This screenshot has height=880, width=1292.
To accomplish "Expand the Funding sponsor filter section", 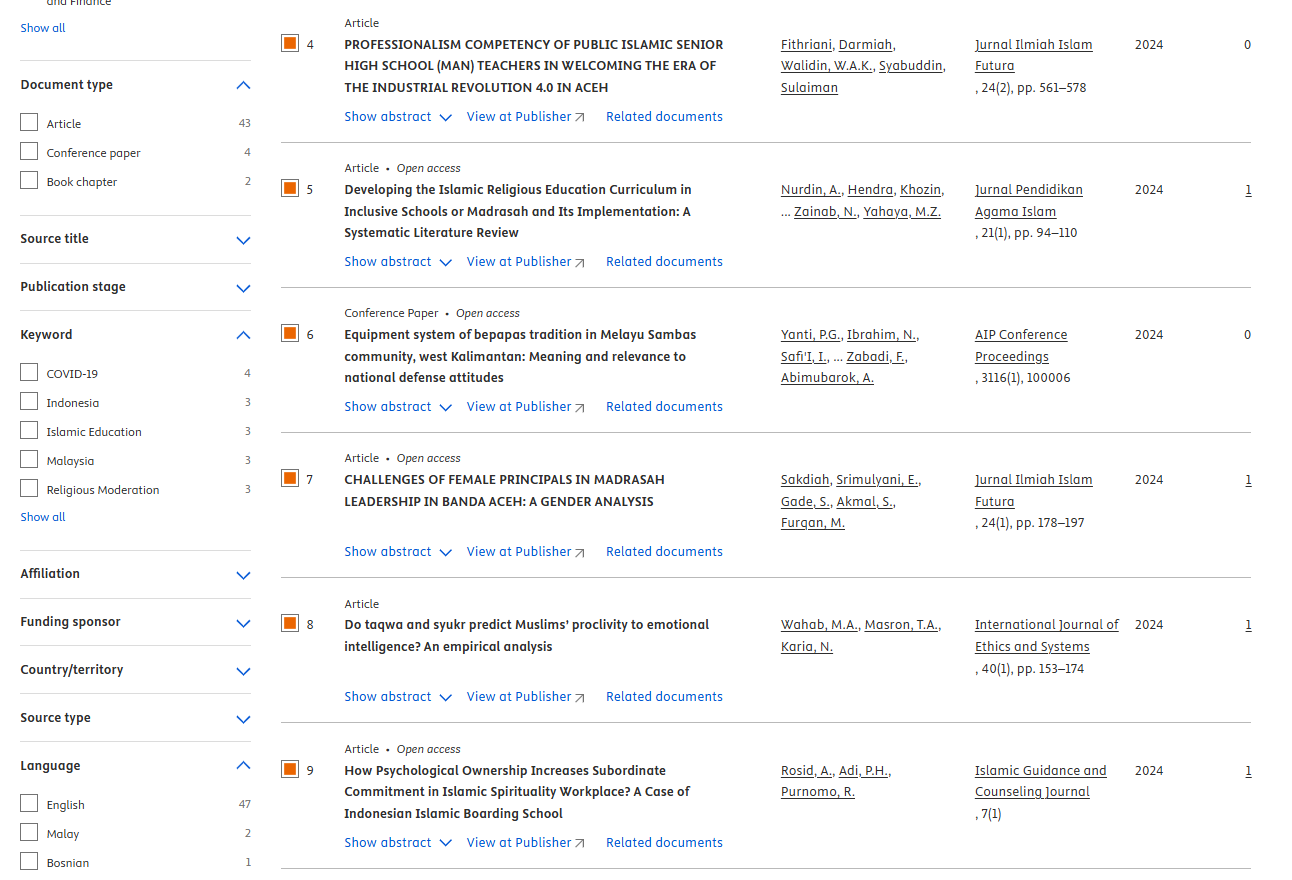I will click(x=243, y=623).
